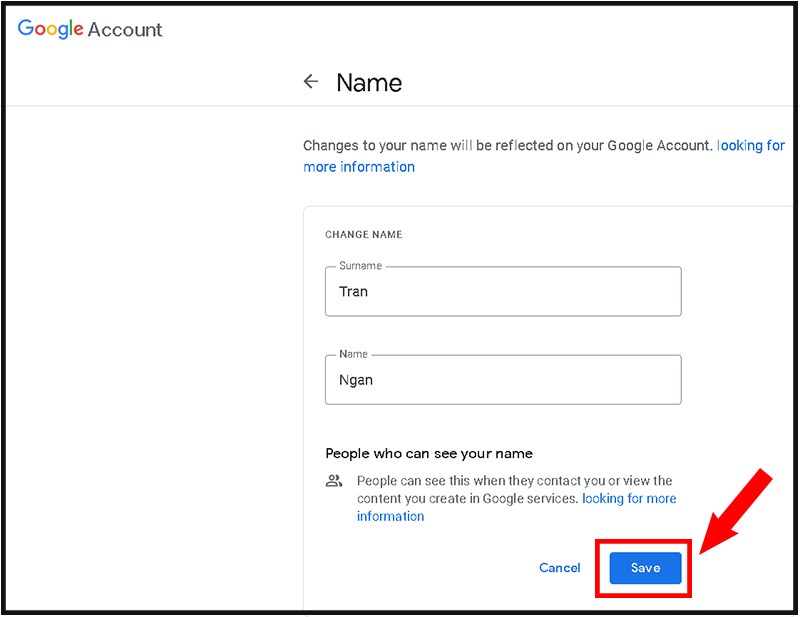Viewport: 800px width, 617px height.
Task: Click the Name field label above Ngan
Action: coord(353,353)
